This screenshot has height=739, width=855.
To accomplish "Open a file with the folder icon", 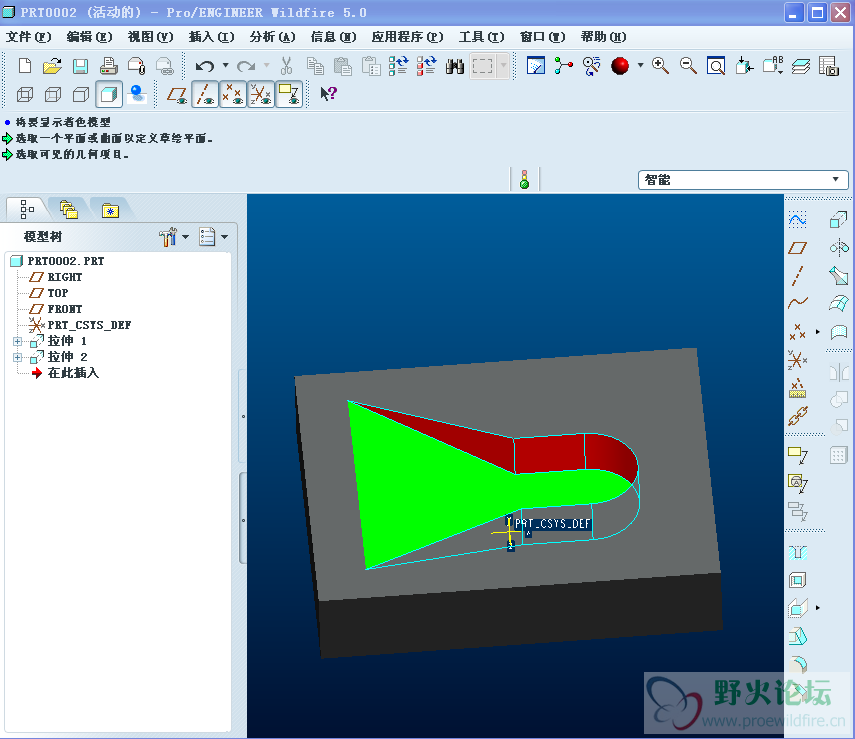I will (x=52, y=66).
